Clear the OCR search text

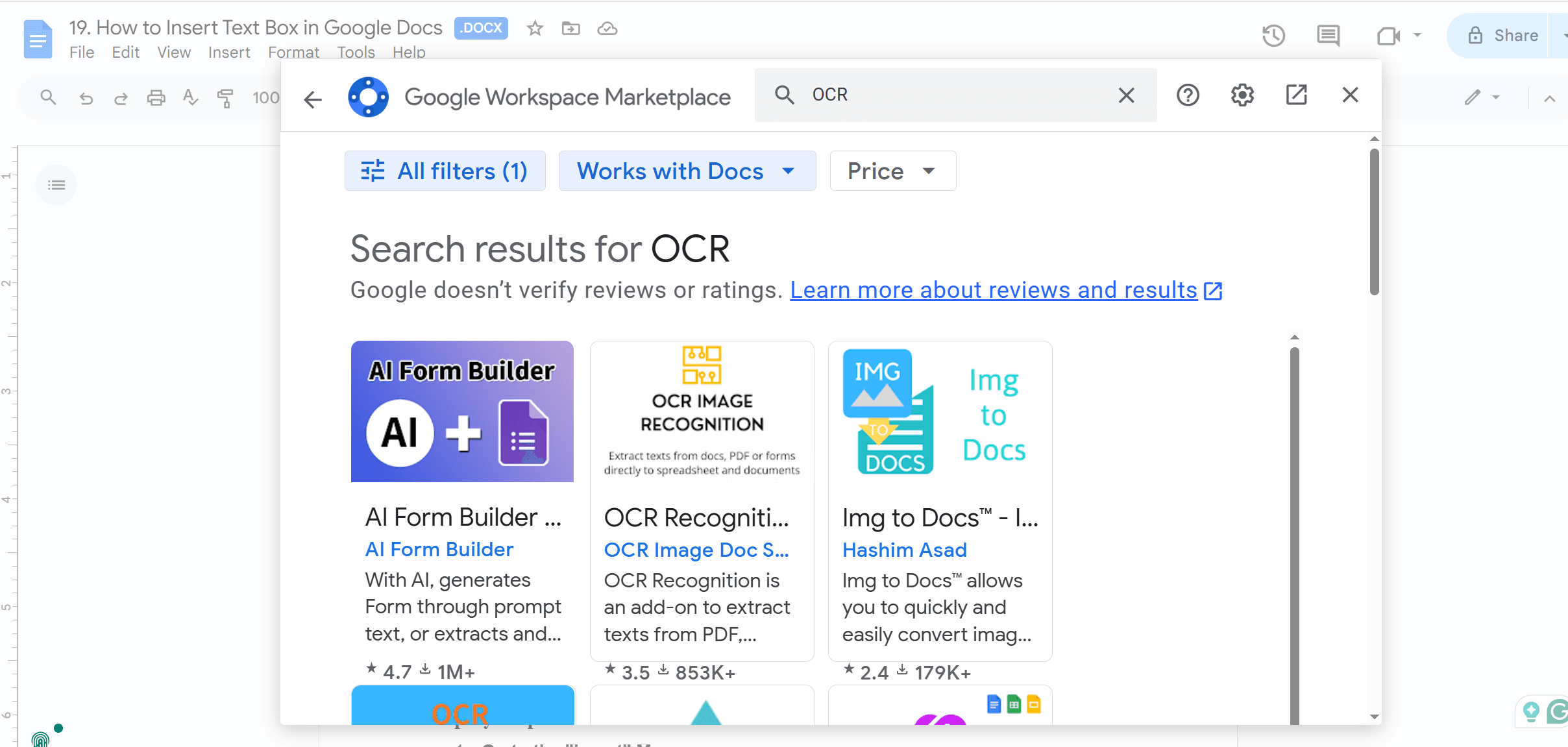(1126, 95)
